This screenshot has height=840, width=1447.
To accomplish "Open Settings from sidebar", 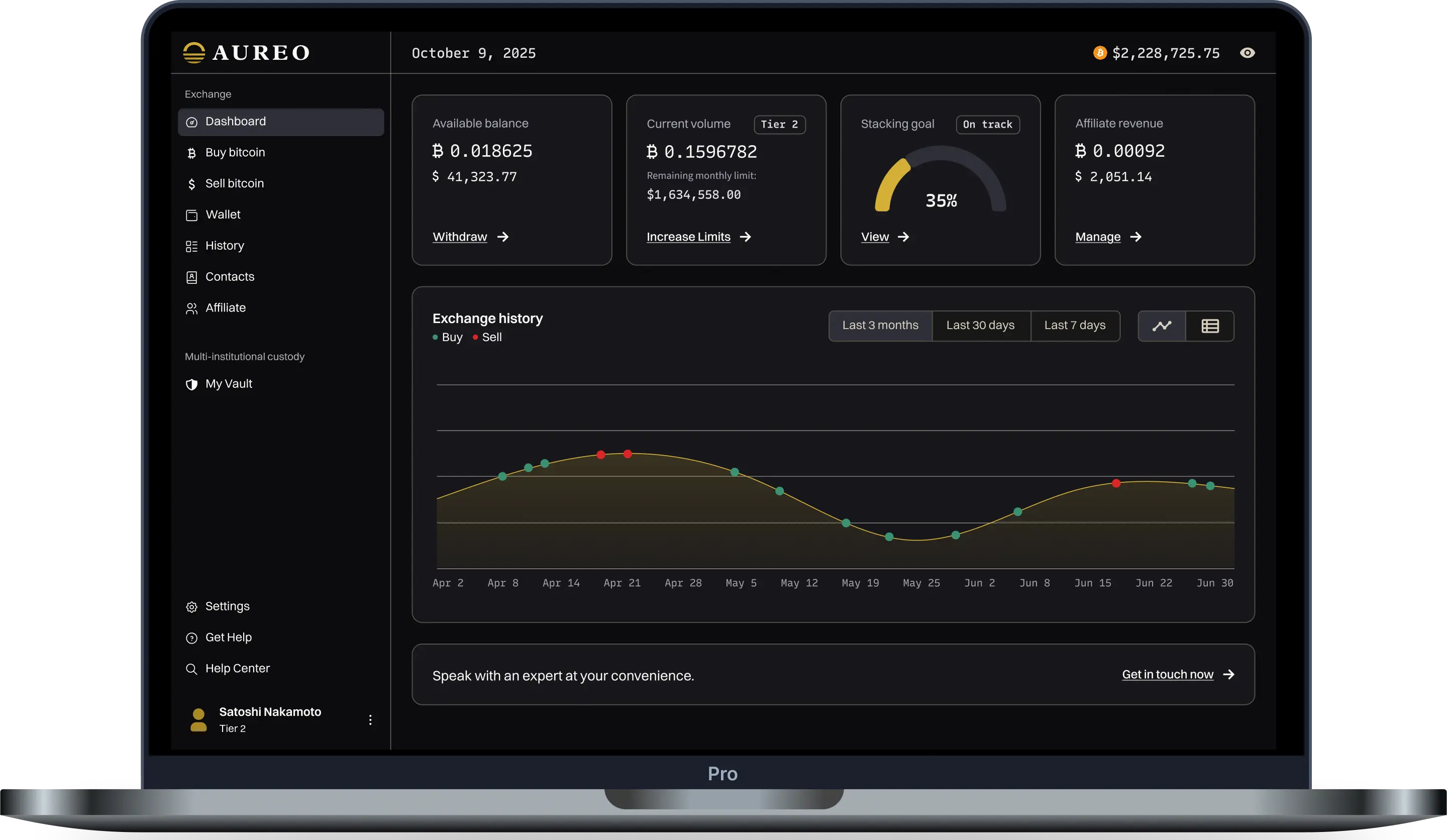I will coord(228,606).
